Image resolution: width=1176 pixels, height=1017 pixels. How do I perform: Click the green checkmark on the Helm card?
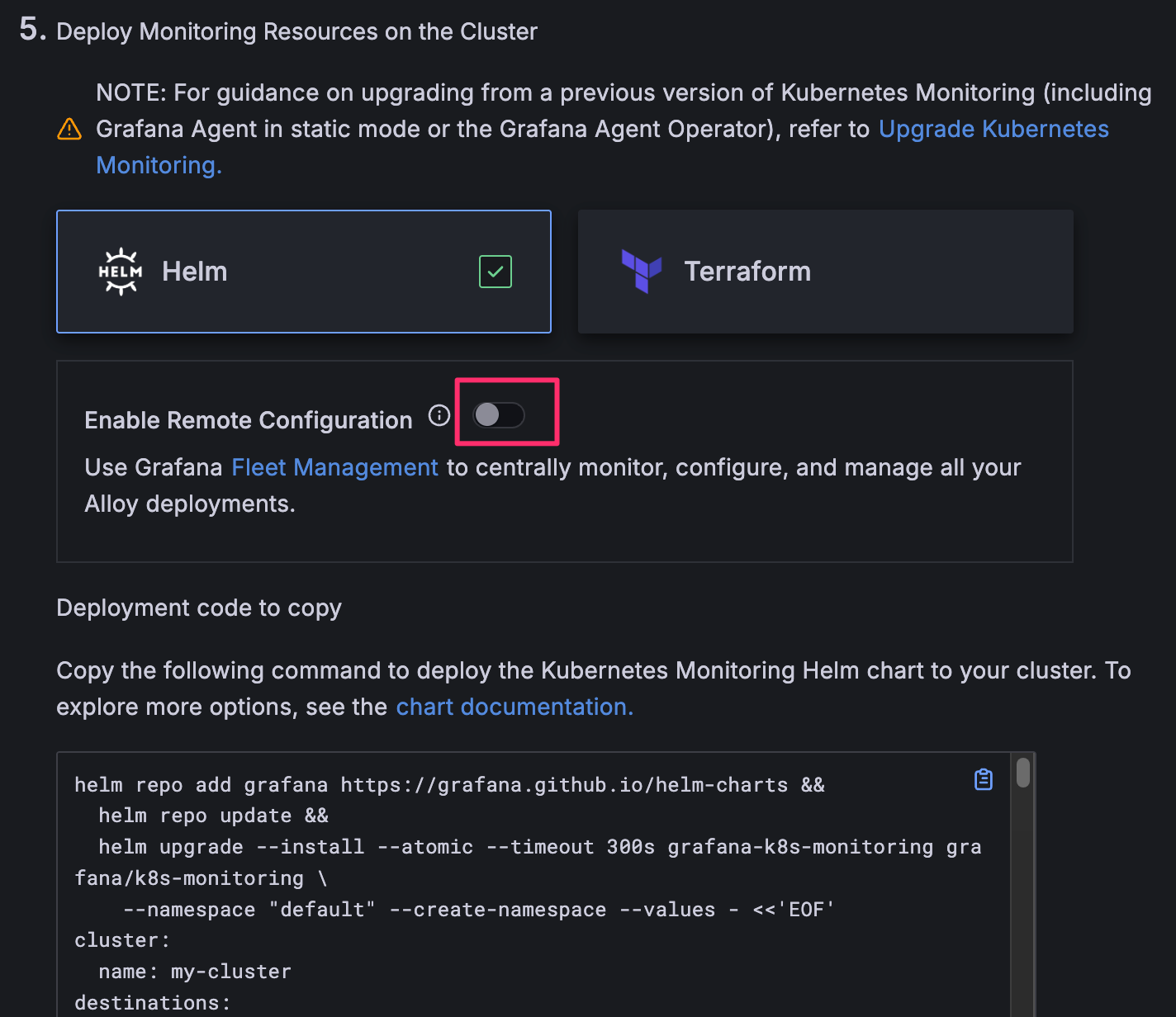496,272
